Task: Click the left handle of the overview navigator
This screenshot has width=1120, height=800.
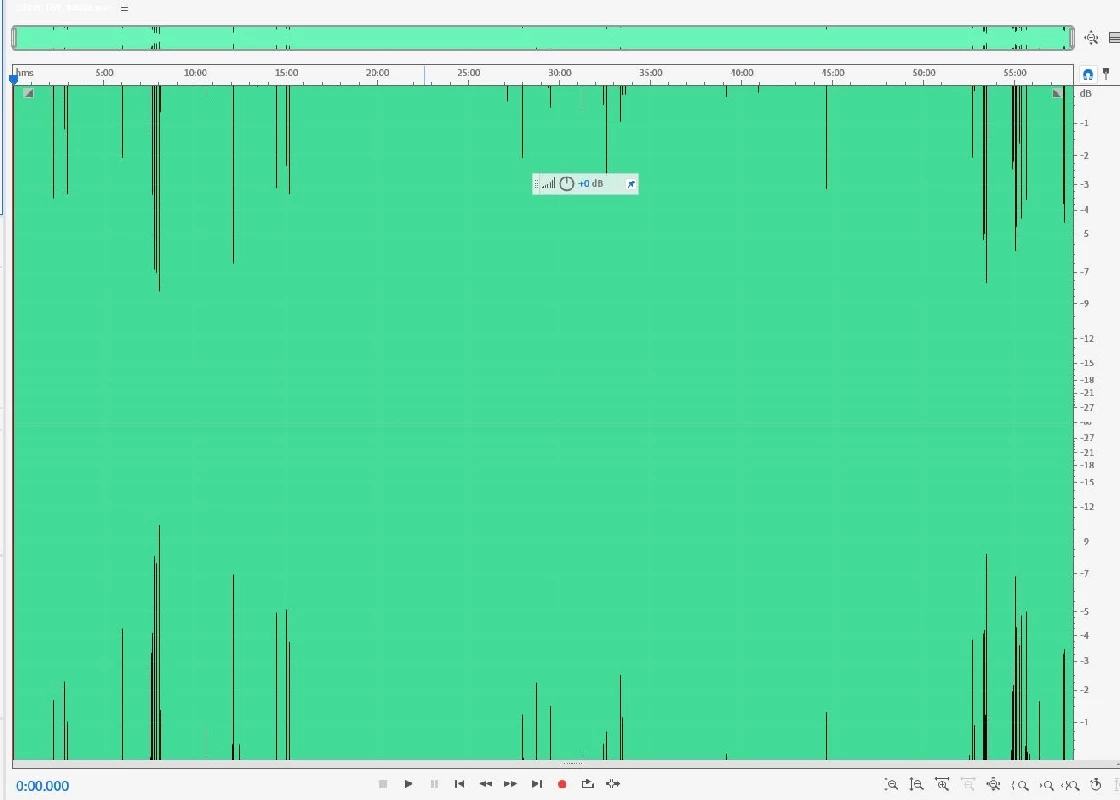Action: point(14,38)
